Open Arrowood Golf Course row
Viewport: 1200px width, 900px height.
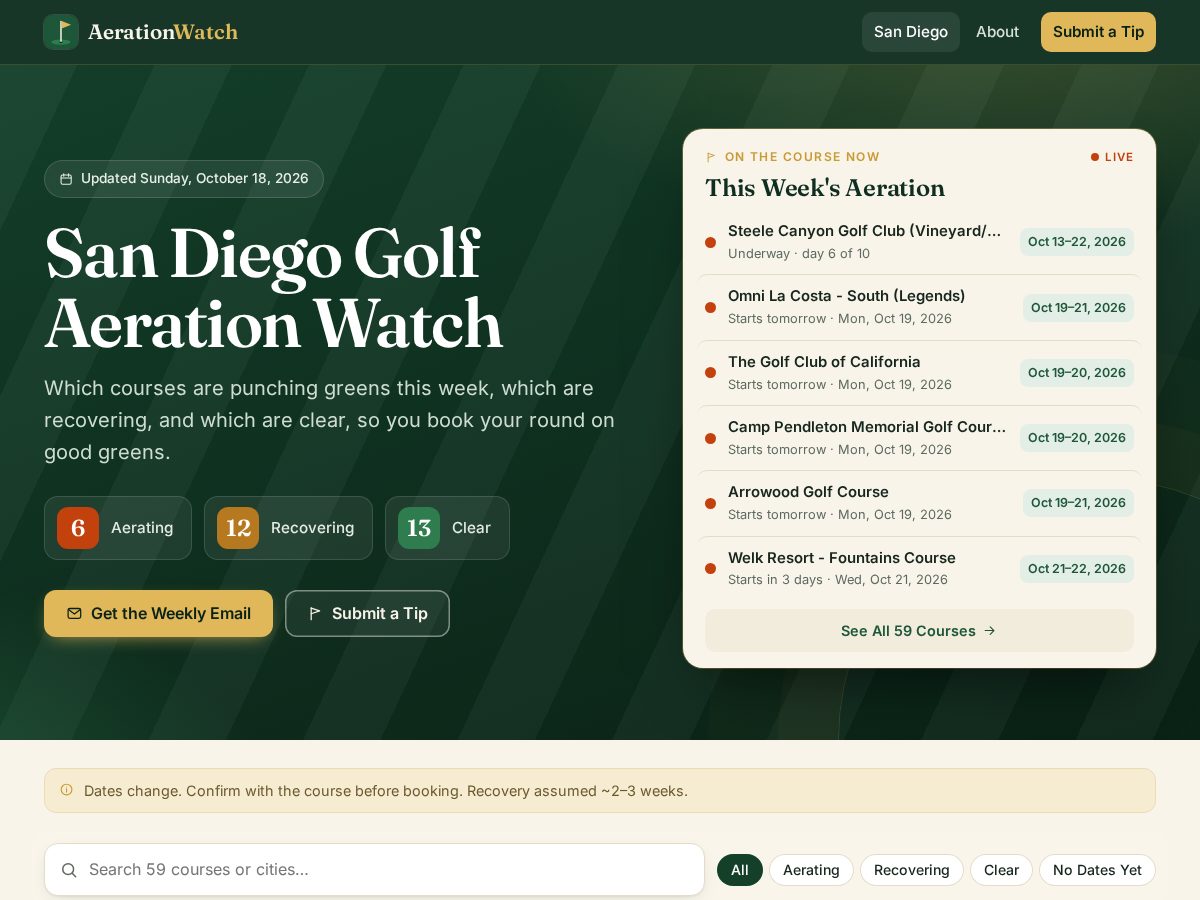[919, 503]
